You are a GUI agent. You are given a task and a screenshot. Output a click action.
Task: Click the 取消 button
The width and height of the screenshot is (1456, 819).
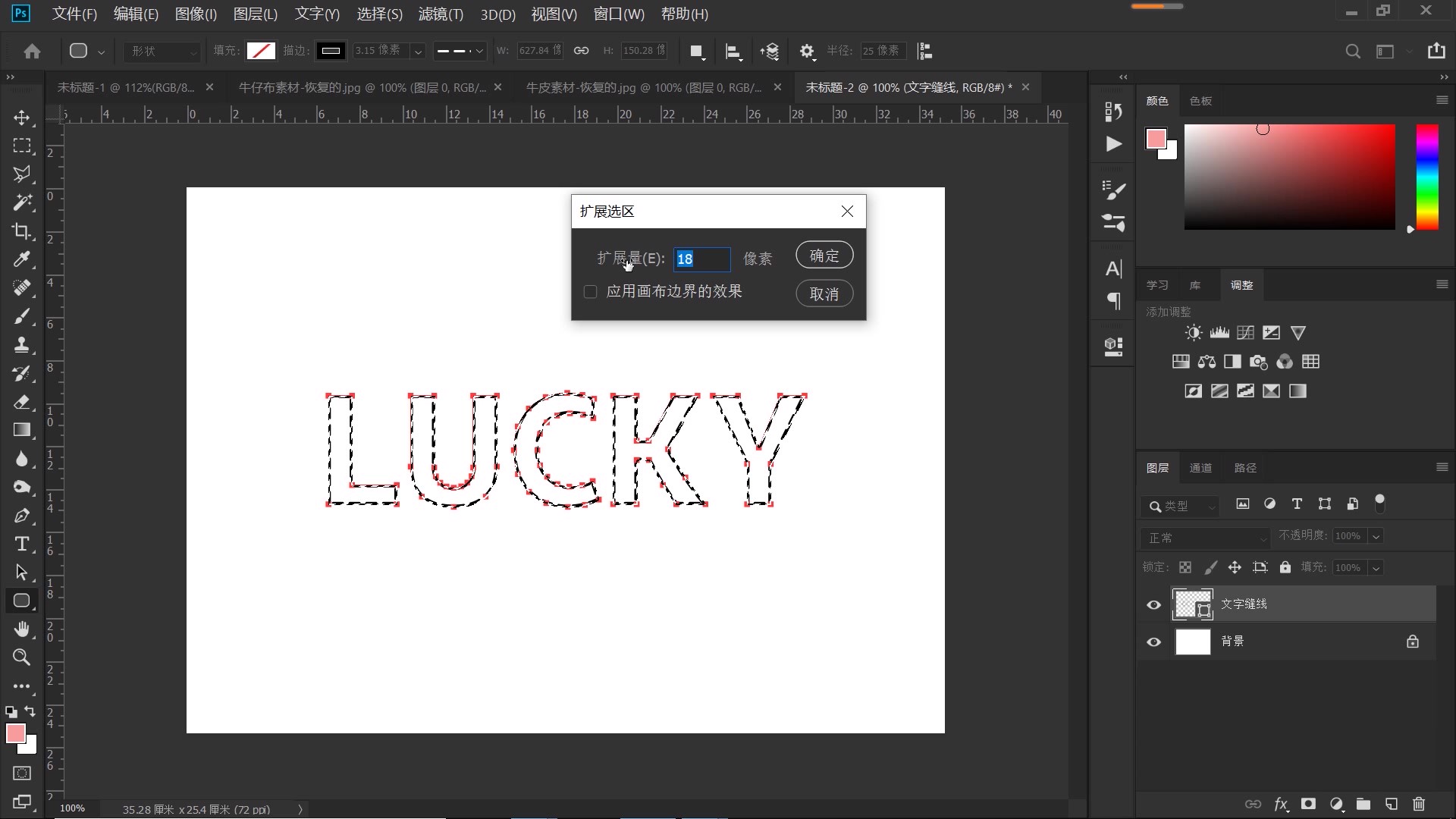coord(824,293)
